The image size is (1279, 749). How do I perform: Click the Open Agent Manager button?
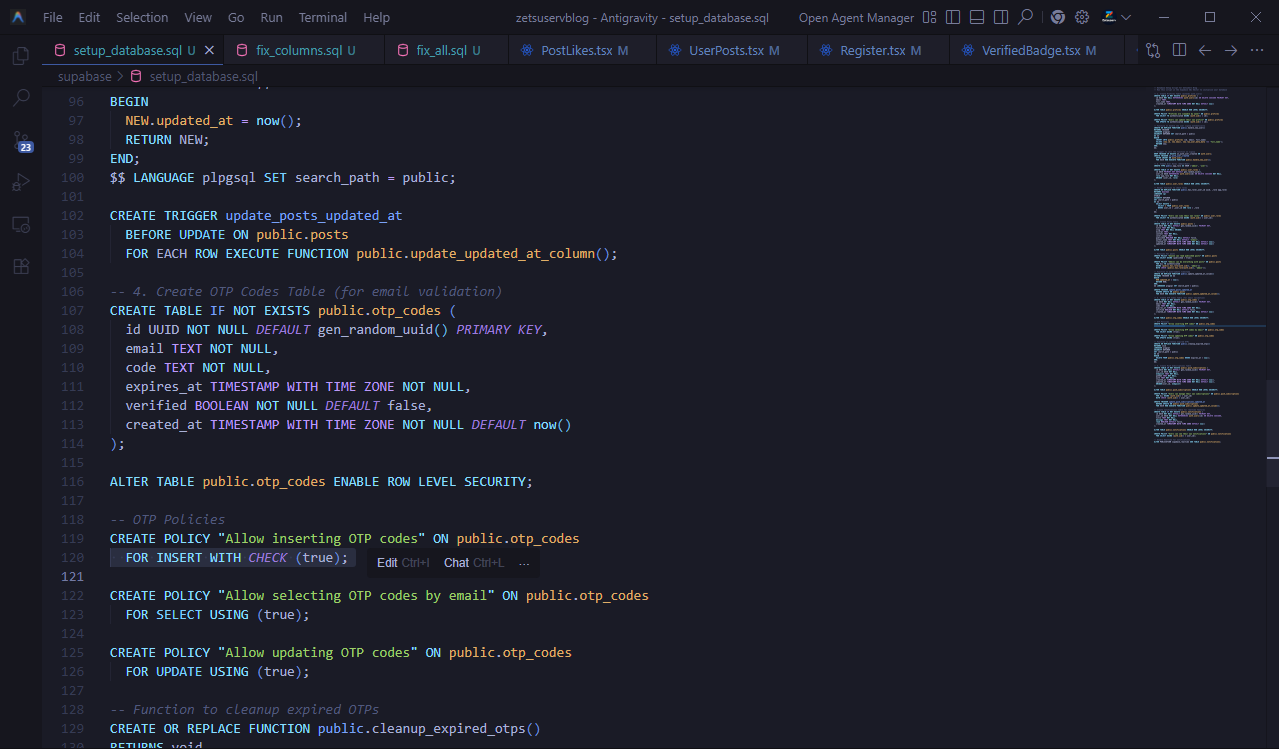coord(856,17)
